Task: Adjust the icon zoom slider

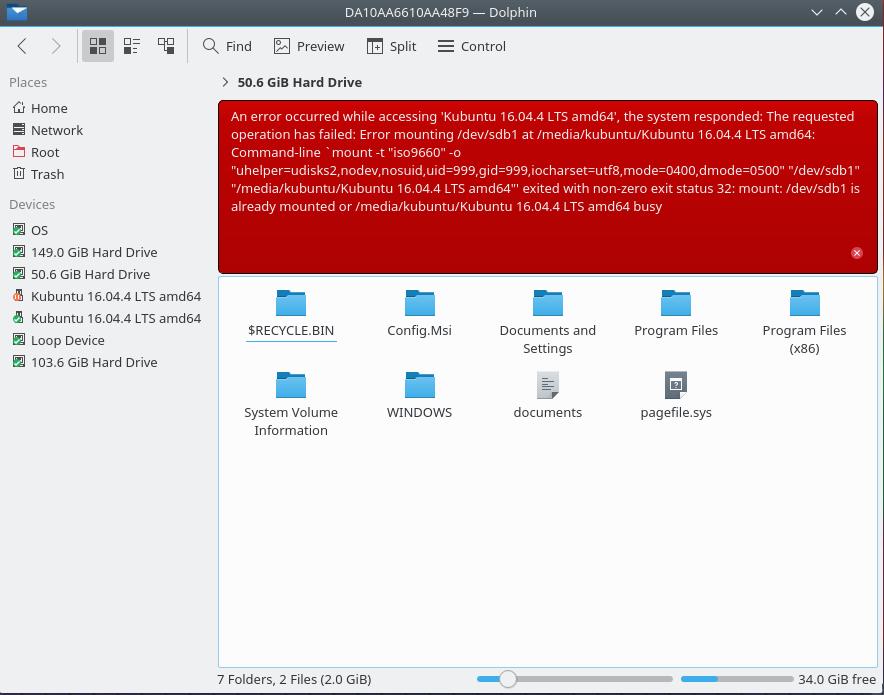Action: coord(508,679)
